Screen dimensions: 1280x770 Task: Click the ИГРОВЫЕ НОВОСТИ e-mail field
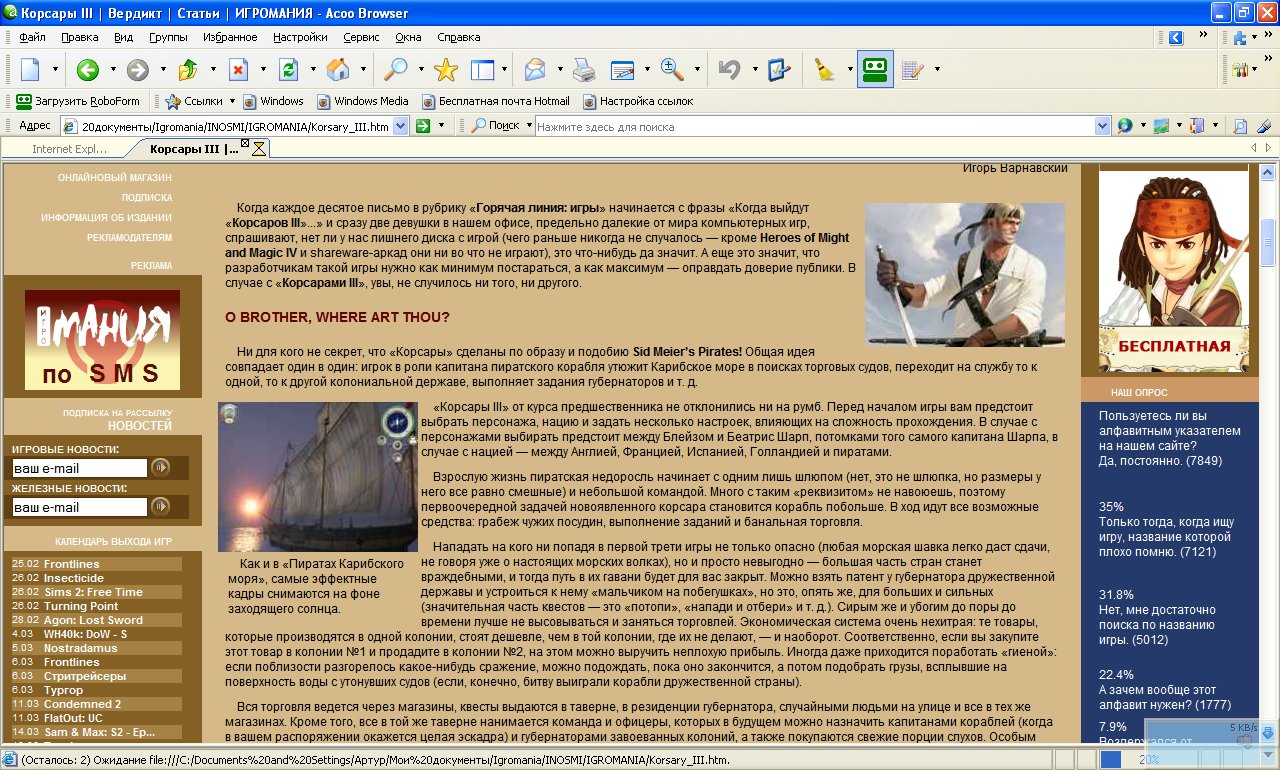pos(79,468)
